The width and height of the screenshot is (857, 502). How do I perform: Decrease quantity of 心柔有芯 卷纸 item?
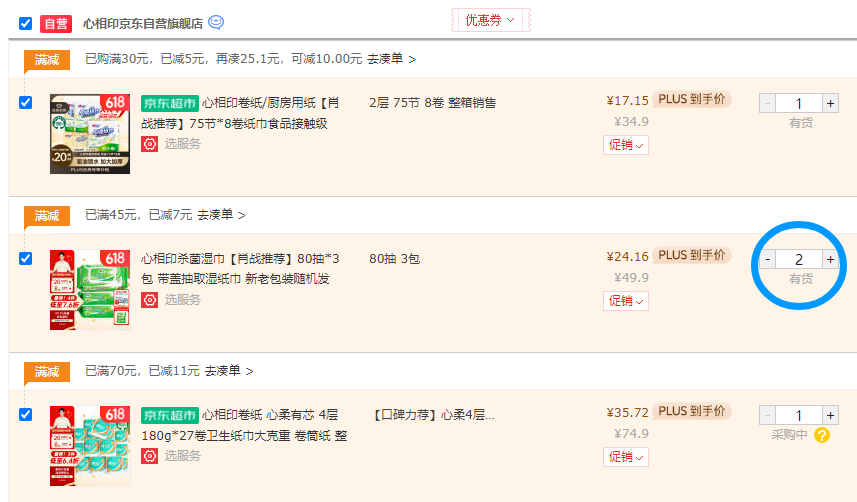coord(767,416)
